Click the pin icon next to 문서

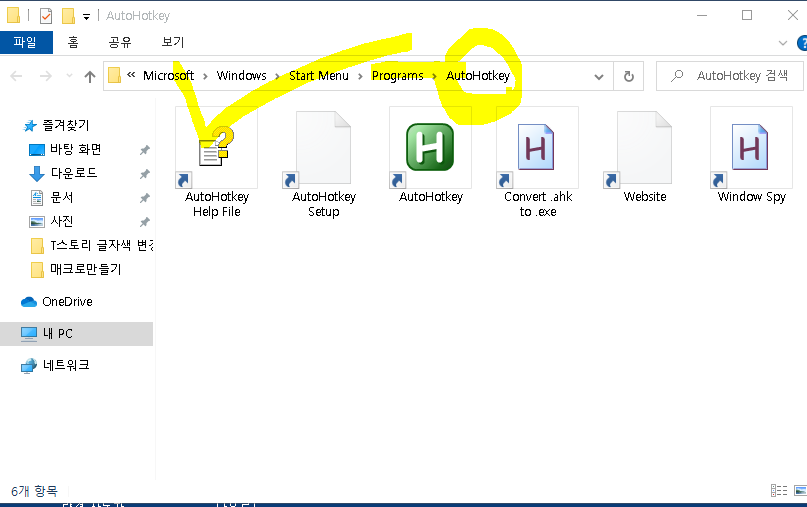coord(145,198)
